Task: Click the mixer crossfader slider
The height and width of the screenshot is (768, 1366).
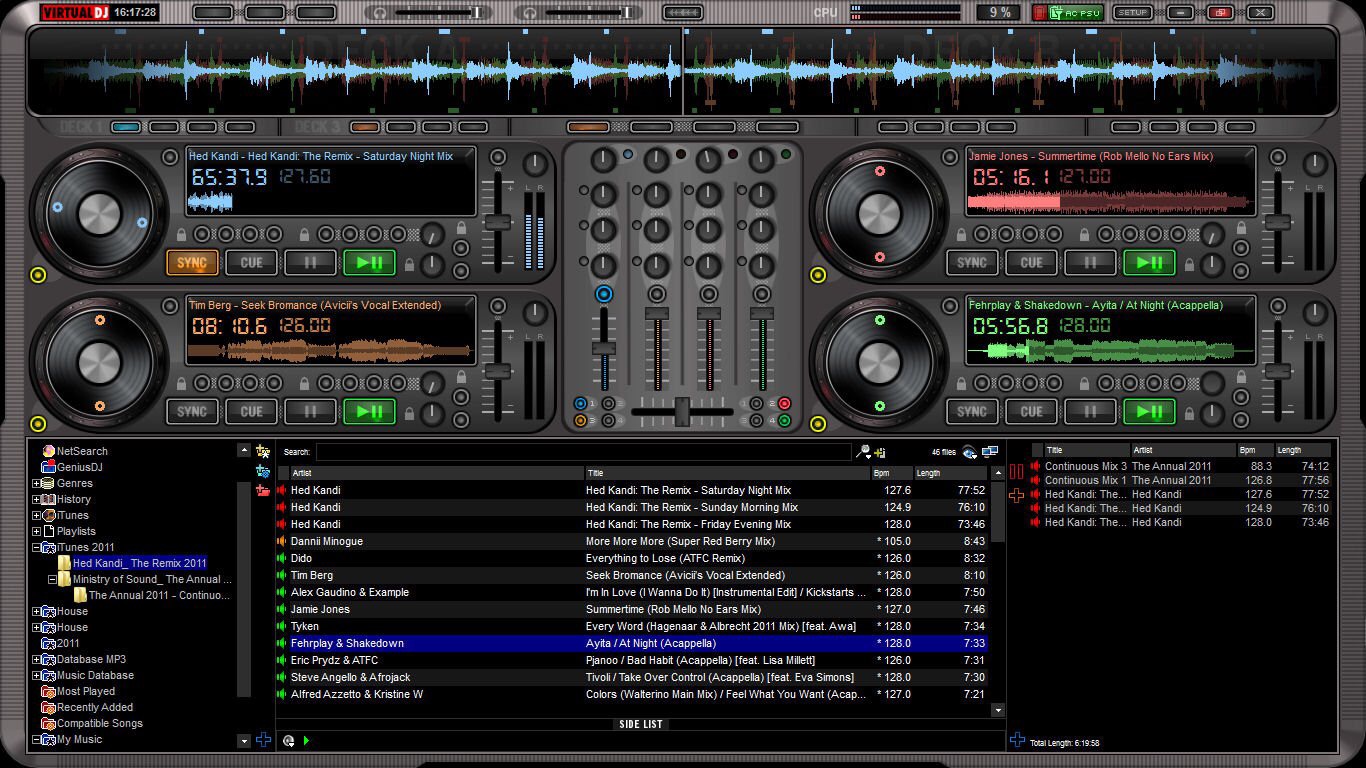Action: click(682, 411)
